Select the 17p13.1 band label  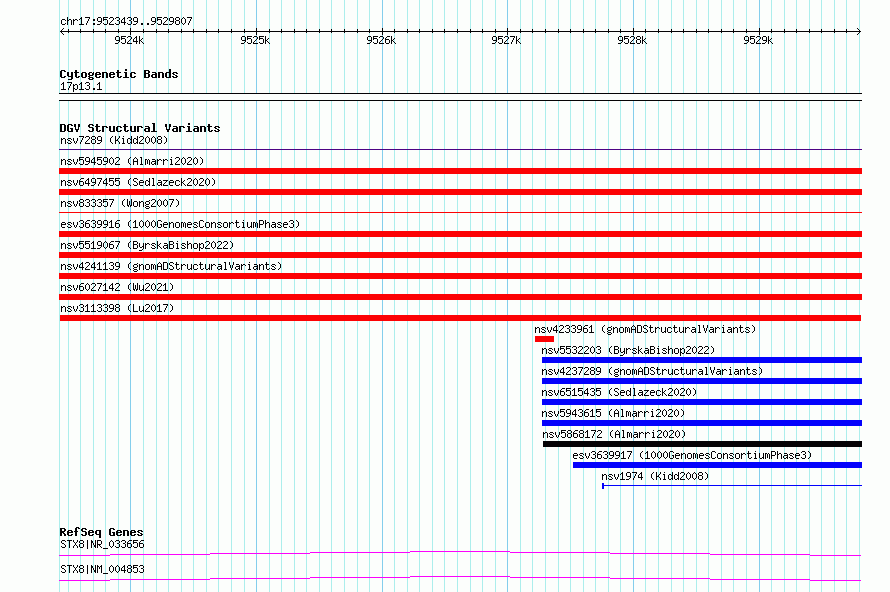[81, 86]
